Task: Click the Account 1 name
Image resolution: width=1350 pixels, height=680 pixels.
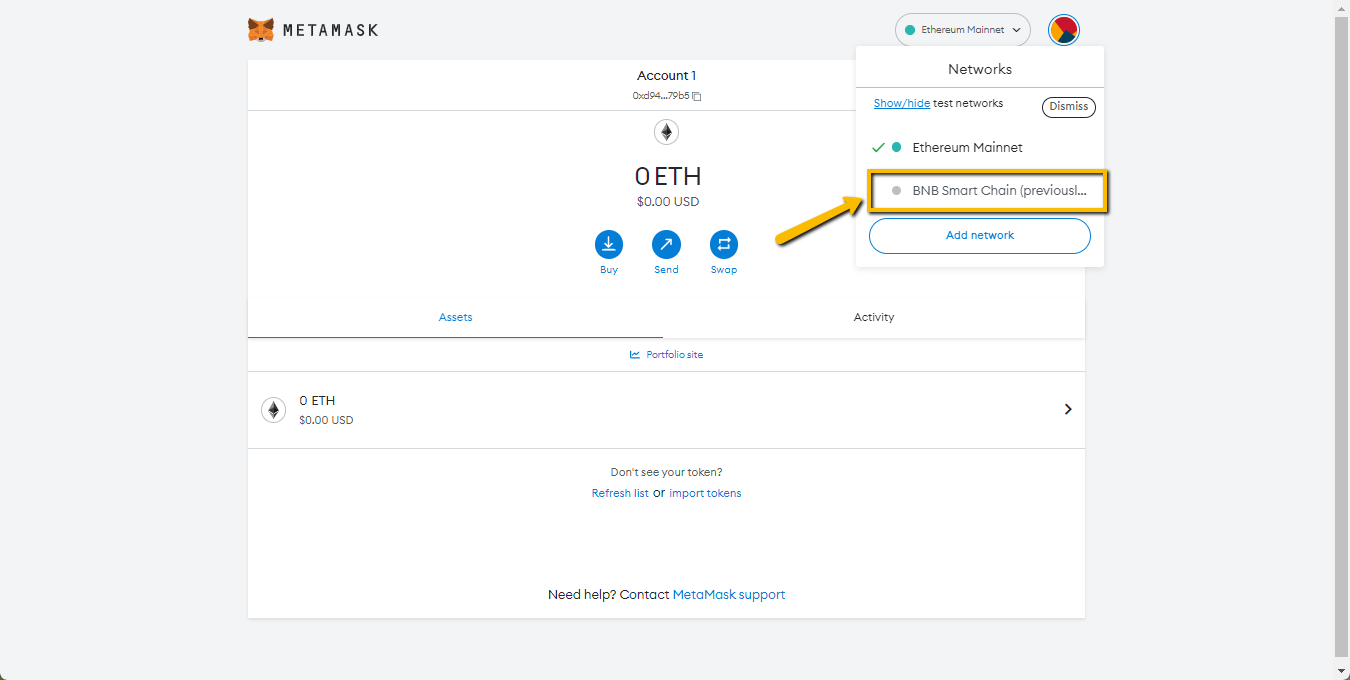Action: (666, 76)
